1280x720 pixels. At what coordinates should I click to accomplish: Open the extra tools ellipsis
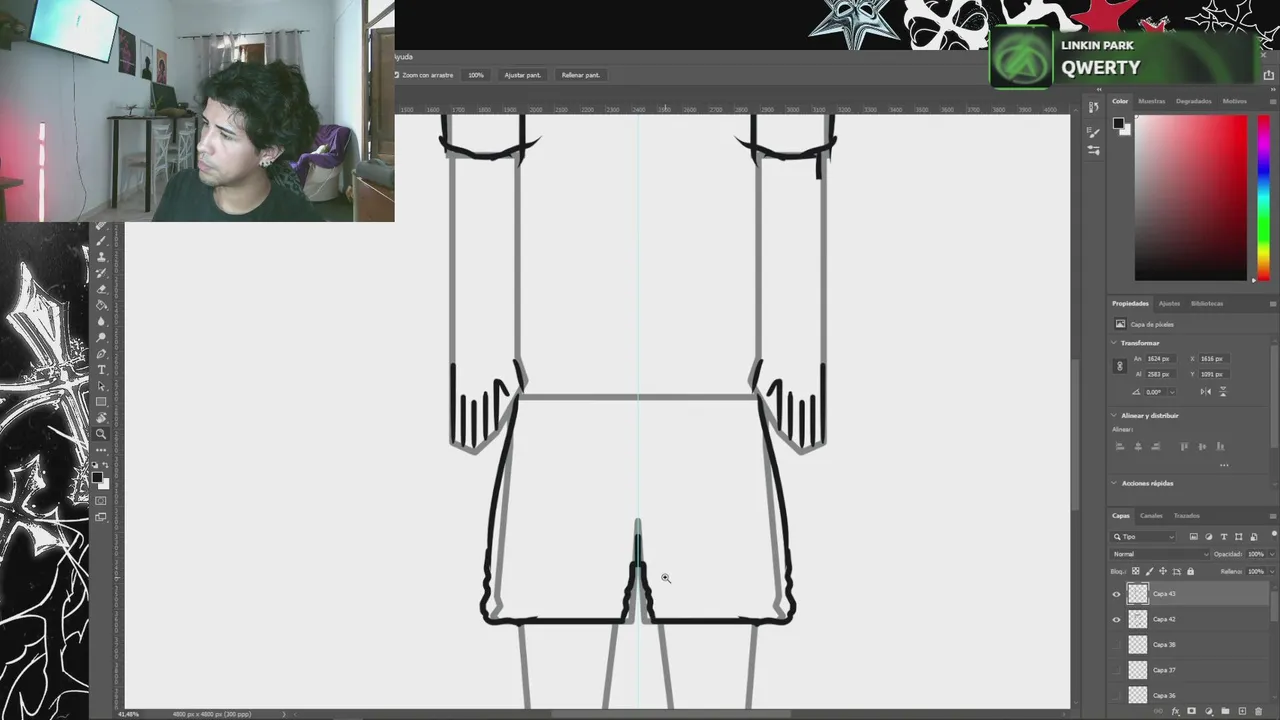101,450
